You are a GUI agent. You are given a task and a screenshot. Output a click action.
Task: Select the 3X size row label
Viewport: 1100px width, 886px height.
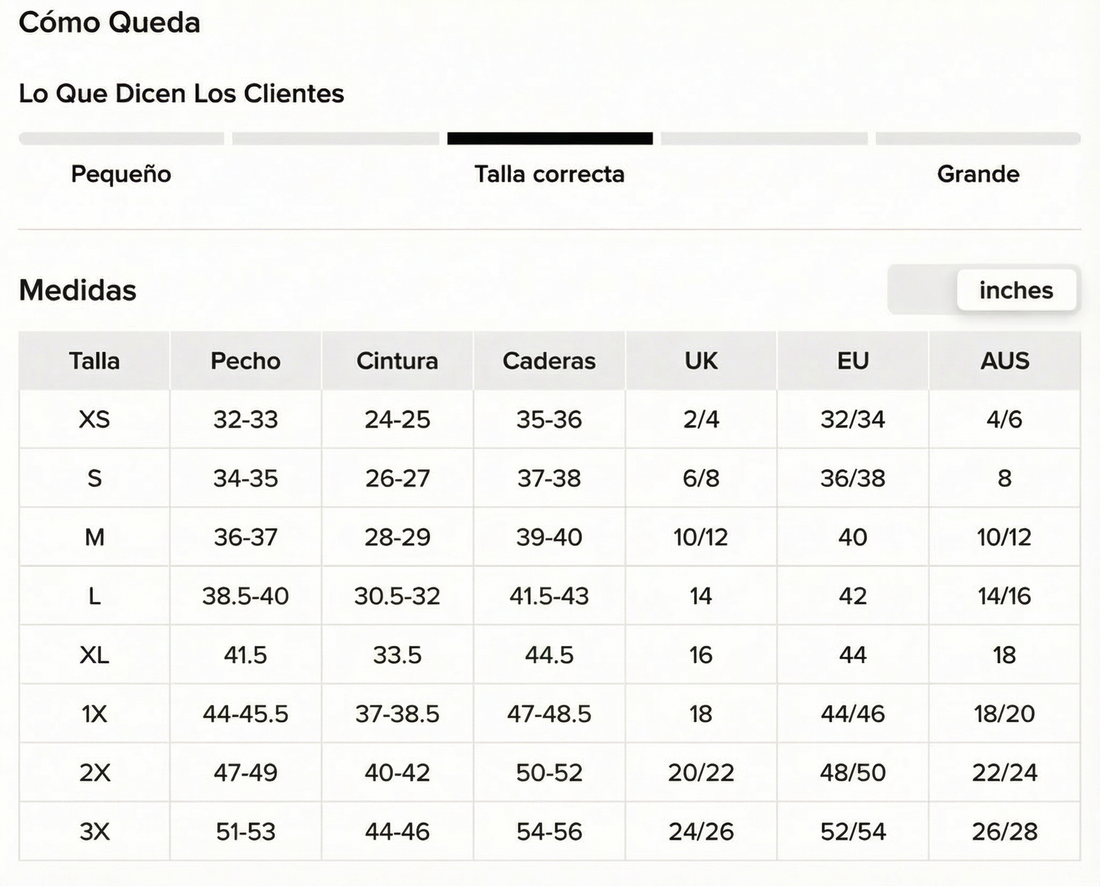(94, 832)
